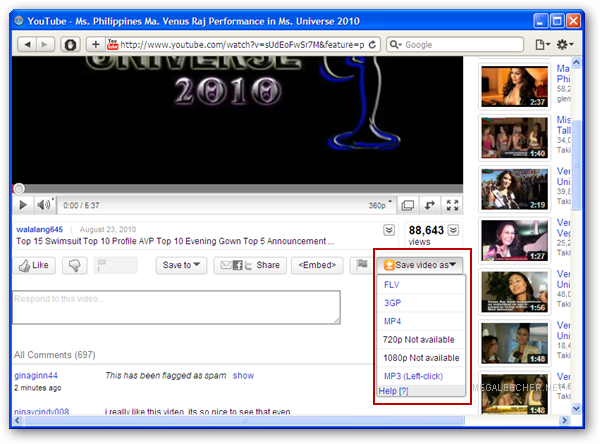Screen dimensions: 600x444
Task: Click the Google search magnifier dropdown
Action: click(395, 45)
